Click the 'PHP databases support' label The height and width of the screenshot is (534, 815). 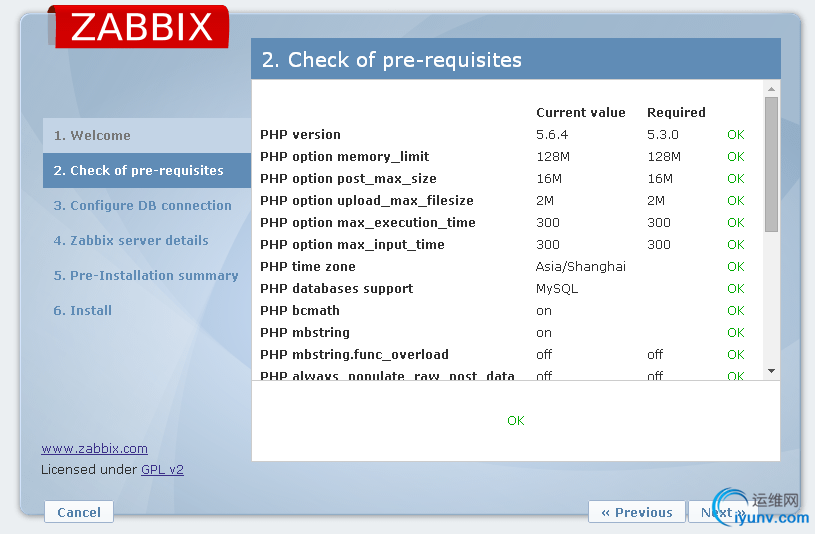pyautogui.click(x=337, y=289)
